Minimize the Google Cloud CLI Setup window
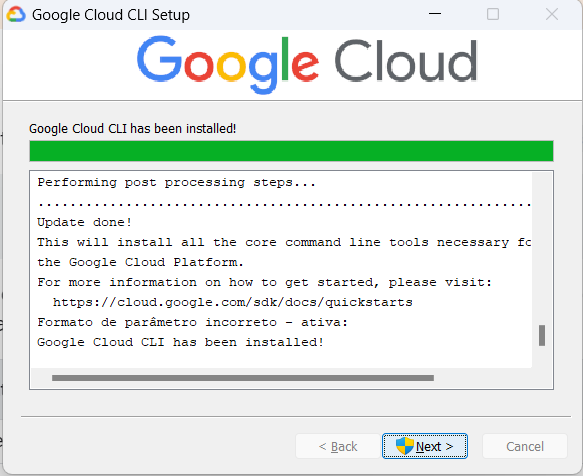This screenshot has height=476, width=583. coord(435,14)
